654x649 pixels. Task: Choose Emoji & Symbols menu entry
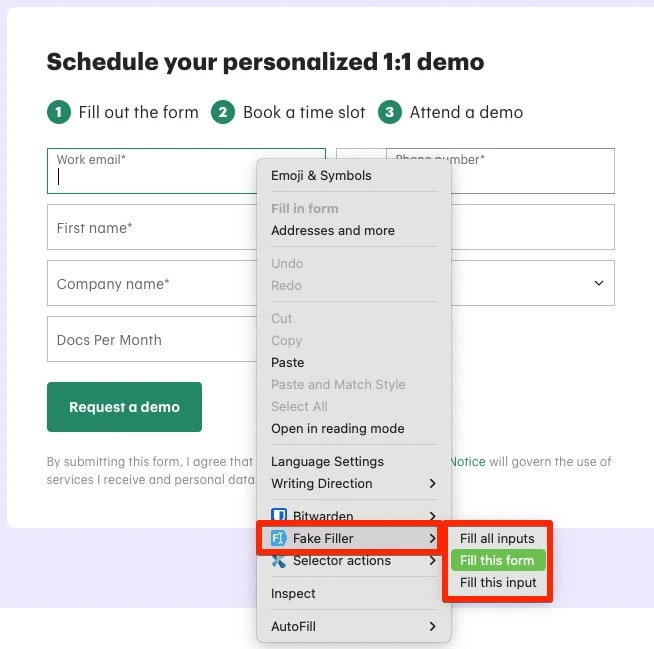click(x=321, y=176)
